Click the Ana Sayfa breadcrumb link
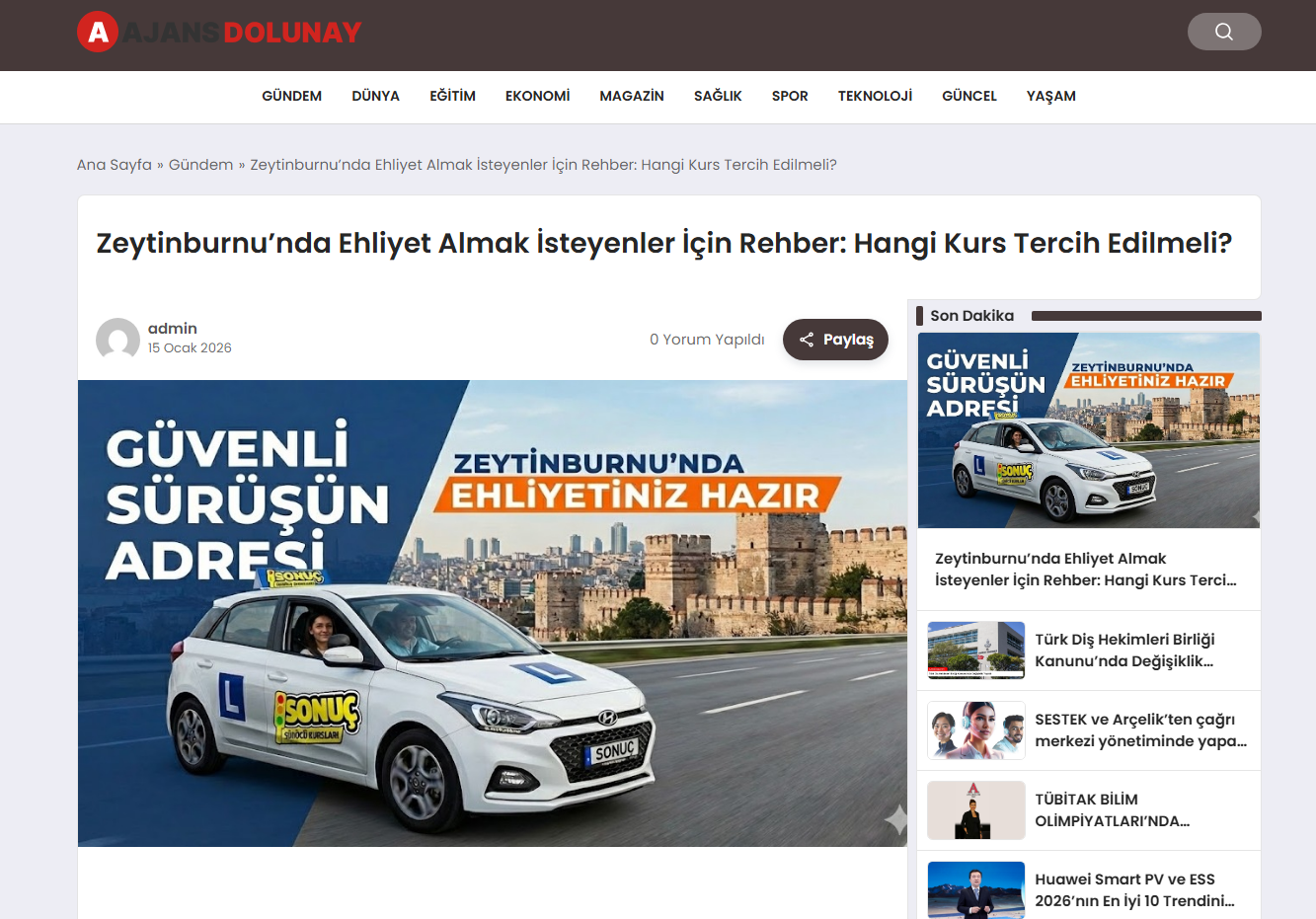Image resolution: width=1316 pixels, height=919 pixels. pos(115,165)
